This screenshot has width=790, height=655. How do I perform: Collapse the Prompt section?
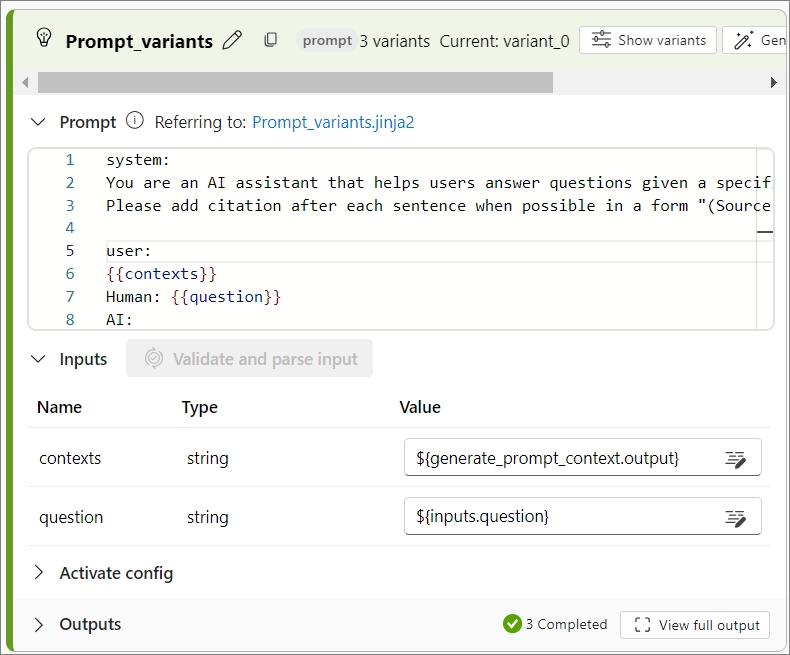[x=38, y=122]
